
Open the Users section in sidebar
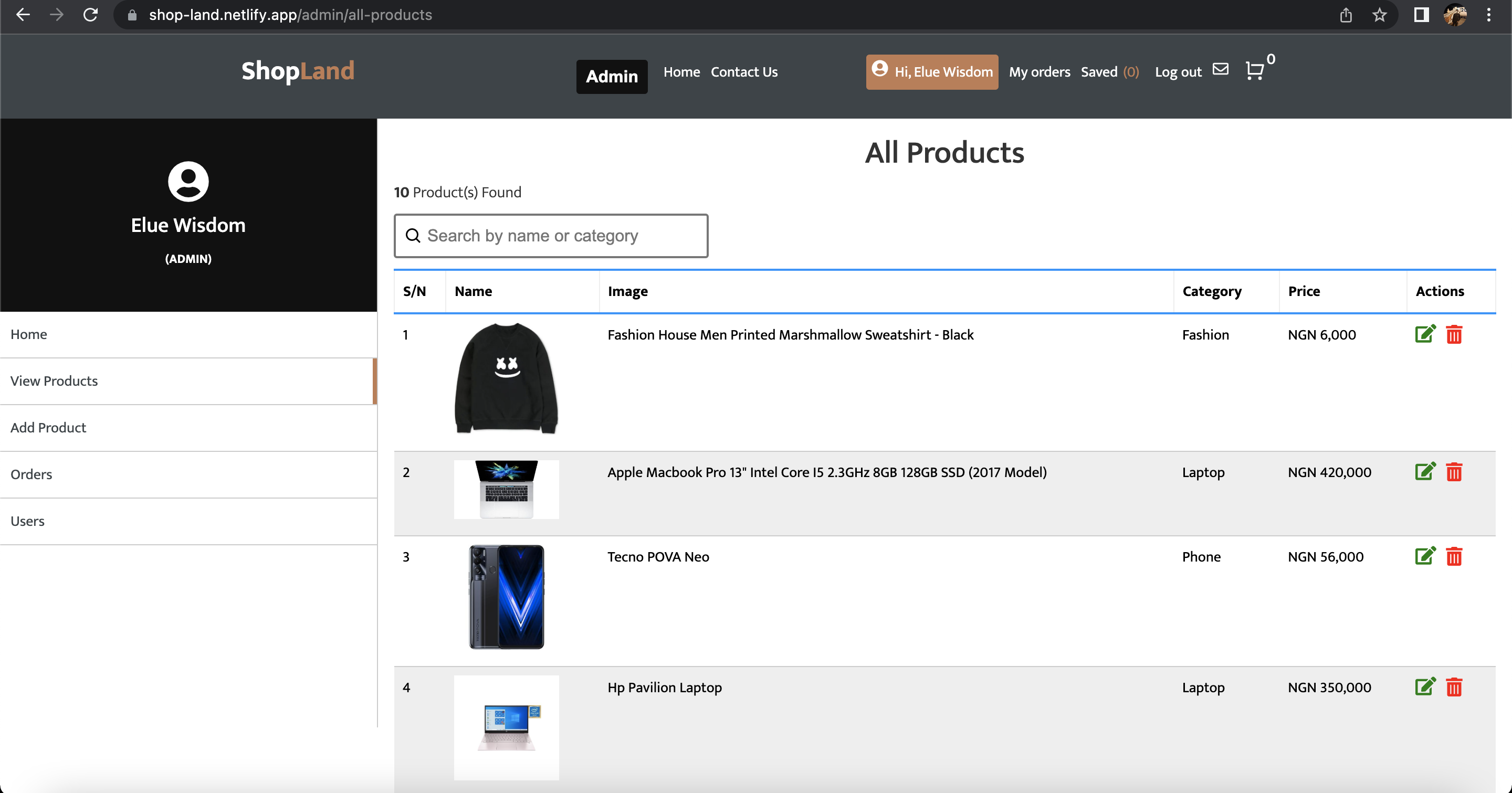pyautogui.click(x=27, y=521)
